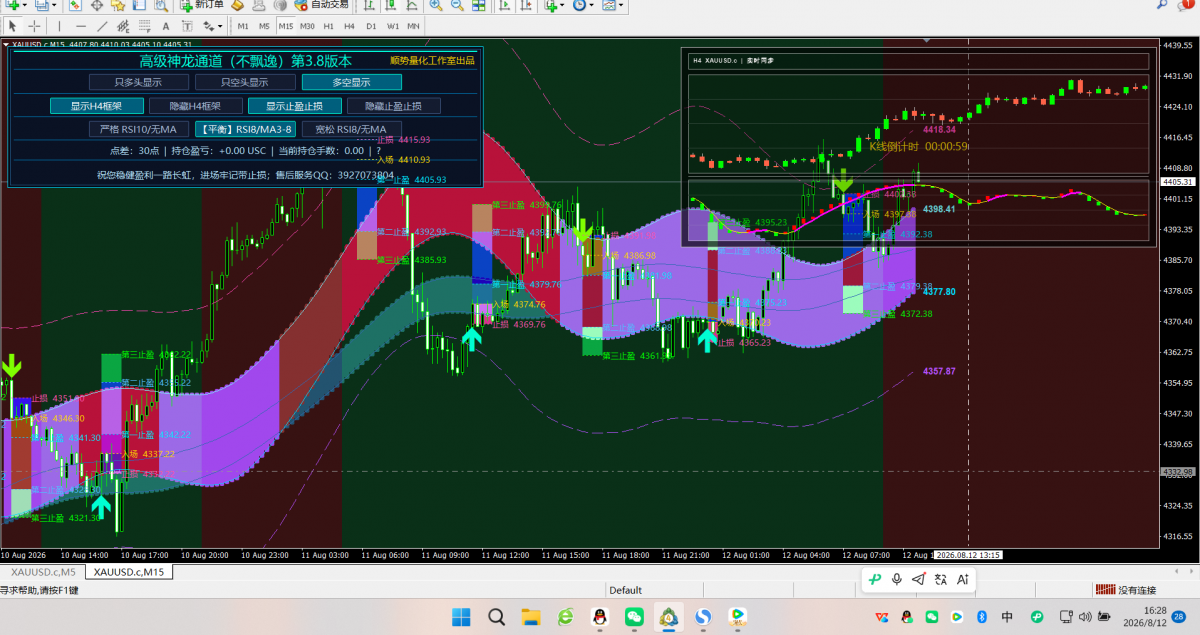1200x635 pixels.
Task: Click the 新订单 New Order button
Action: 203,7
